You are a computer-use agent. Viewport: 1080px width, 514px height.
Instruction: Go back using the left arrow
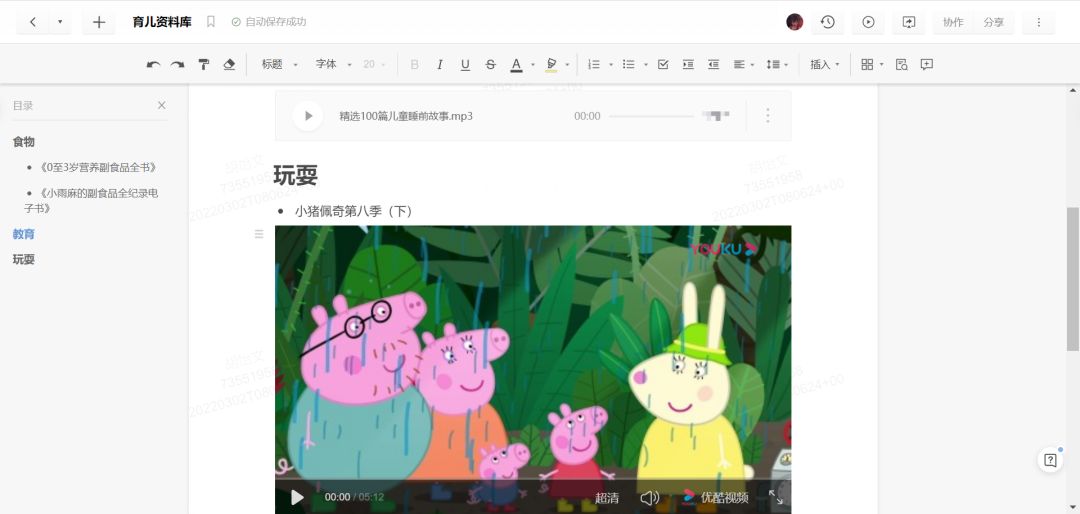tap(33, 22)
